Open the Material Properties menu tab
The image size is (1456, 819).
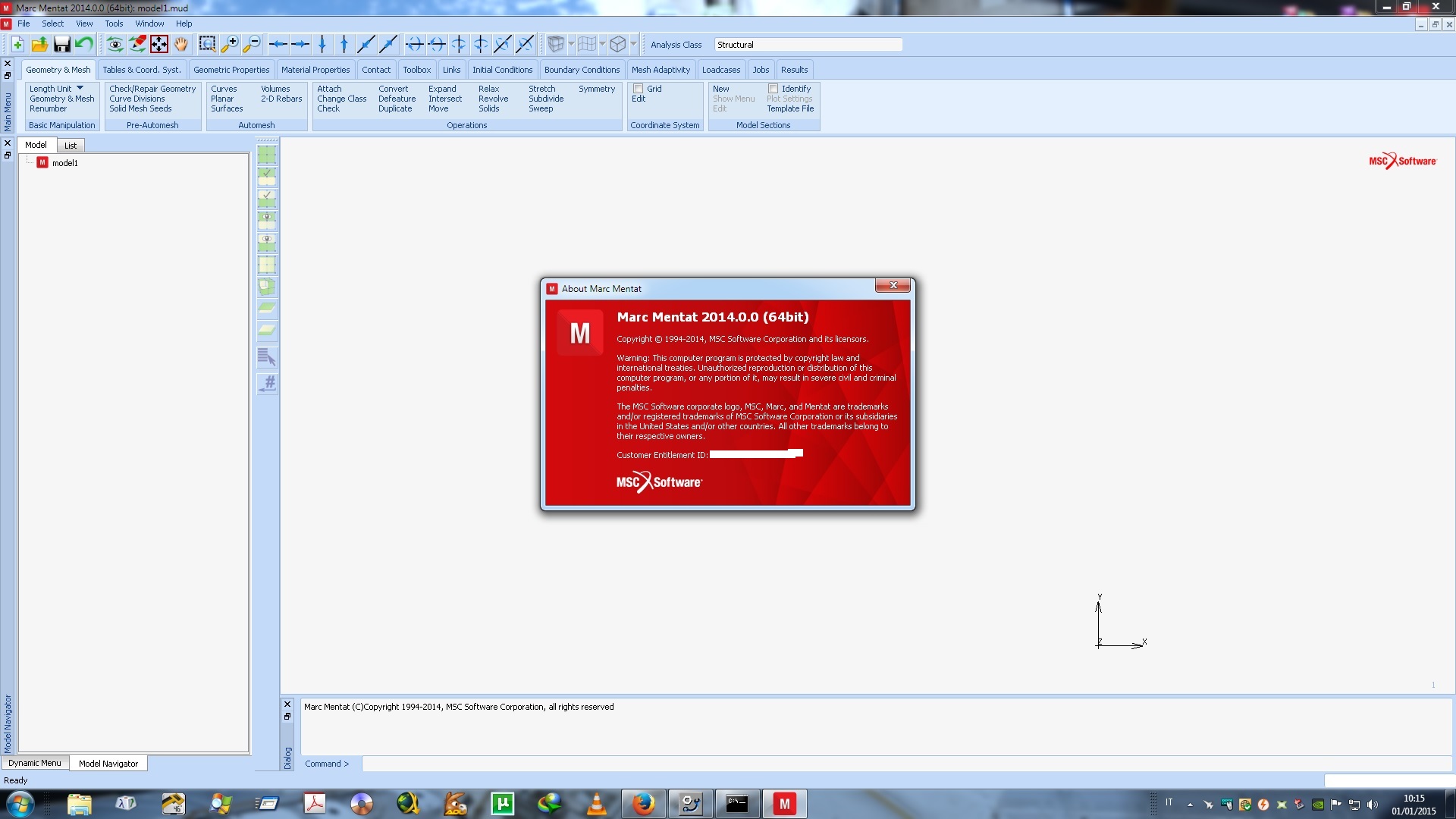click(x=315, y=69)
